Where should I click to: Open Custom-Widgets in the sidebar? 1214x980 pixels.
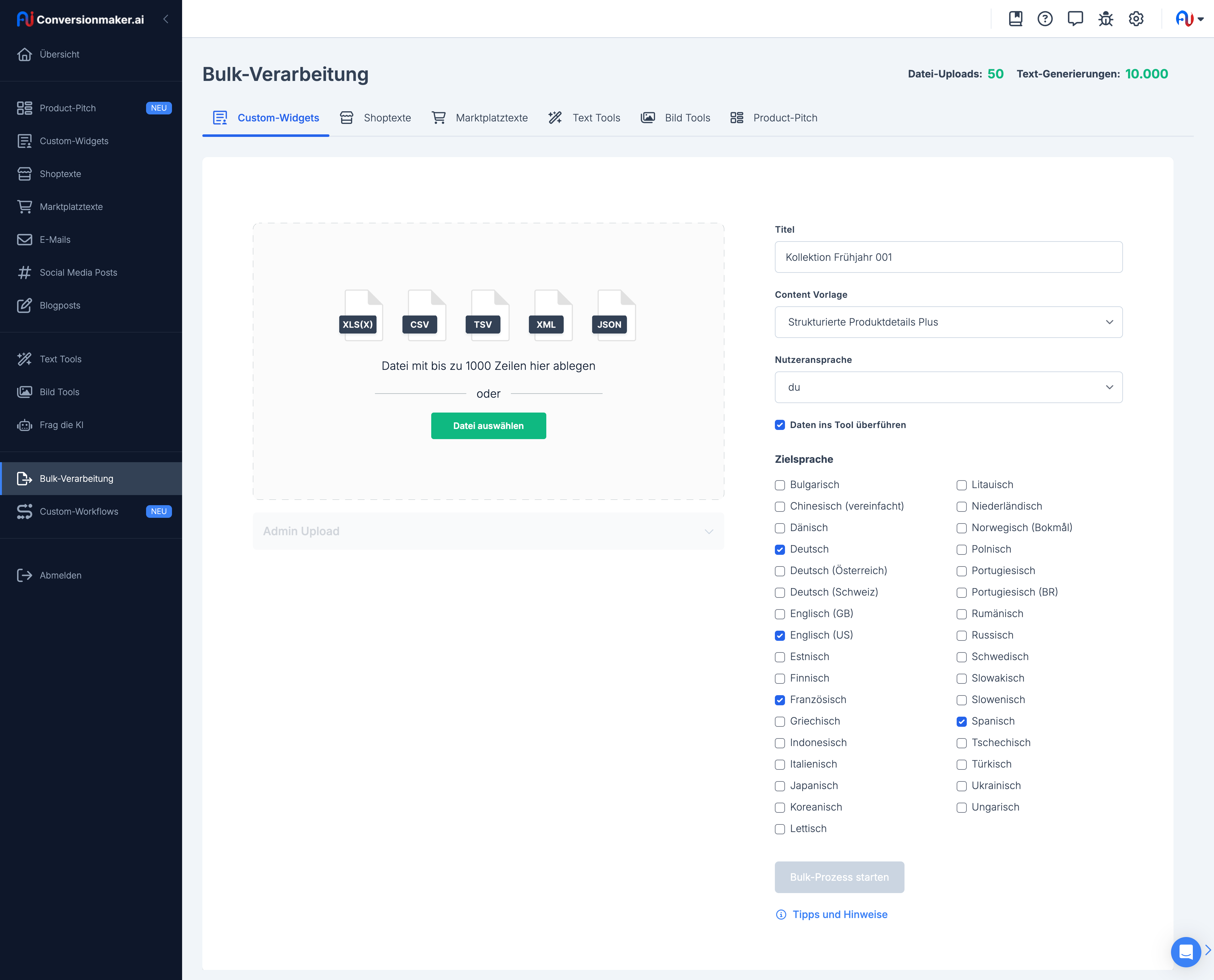[x=91, y=141]
